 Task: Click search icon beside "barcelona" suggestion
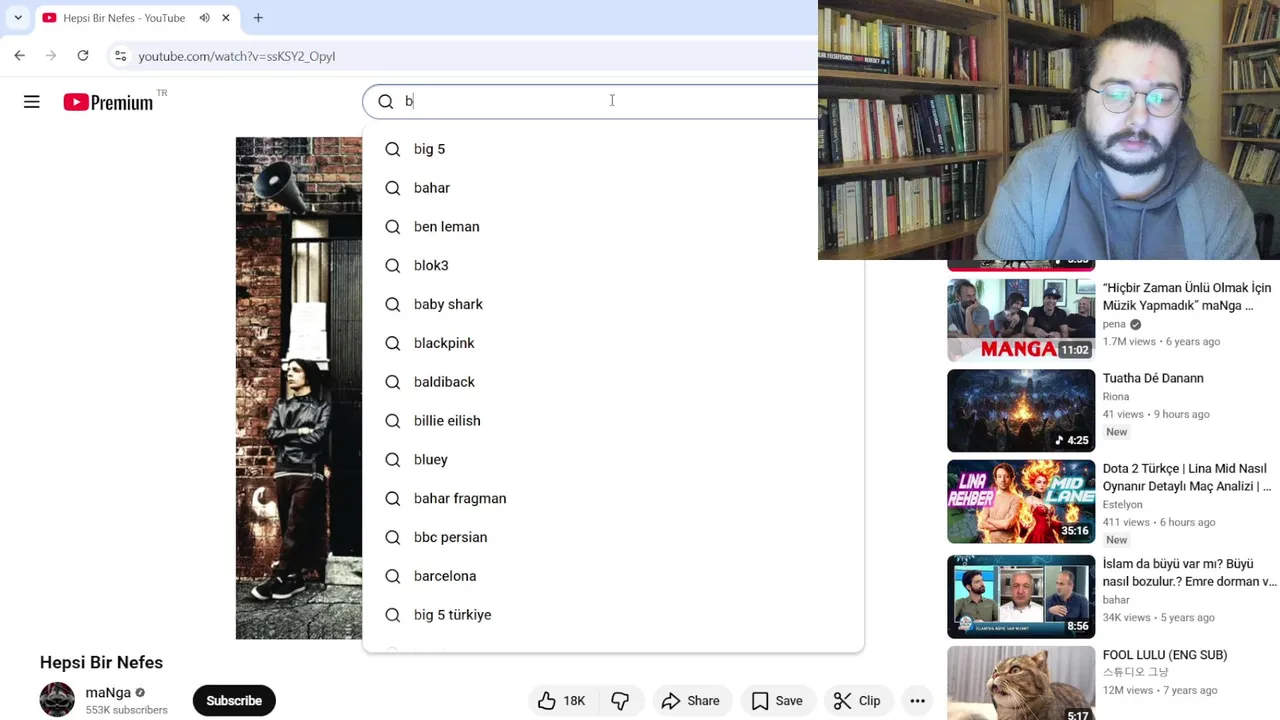coord(393,576)
